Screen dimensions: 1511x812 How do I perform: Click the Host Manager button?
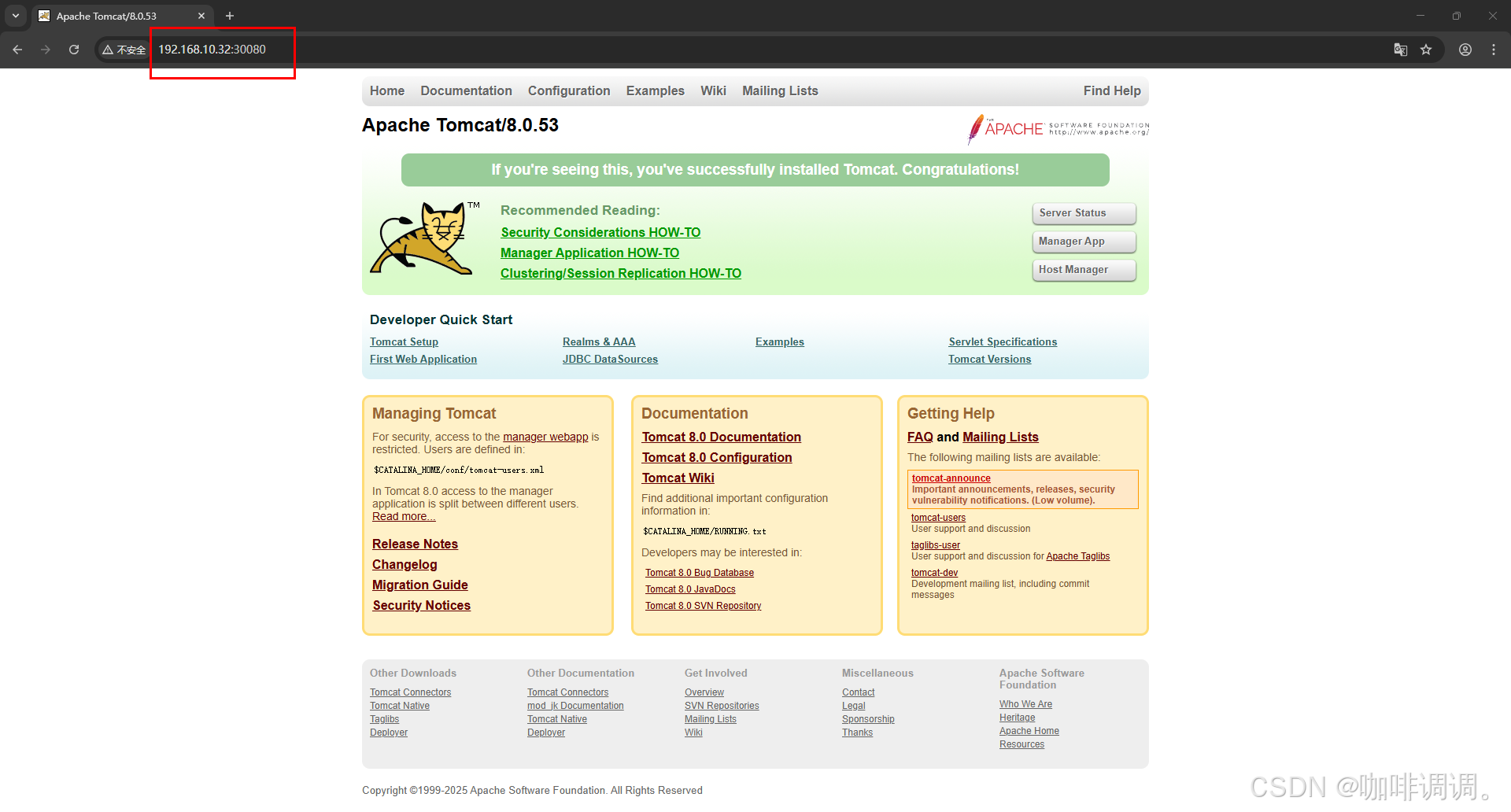point(1084,270)
